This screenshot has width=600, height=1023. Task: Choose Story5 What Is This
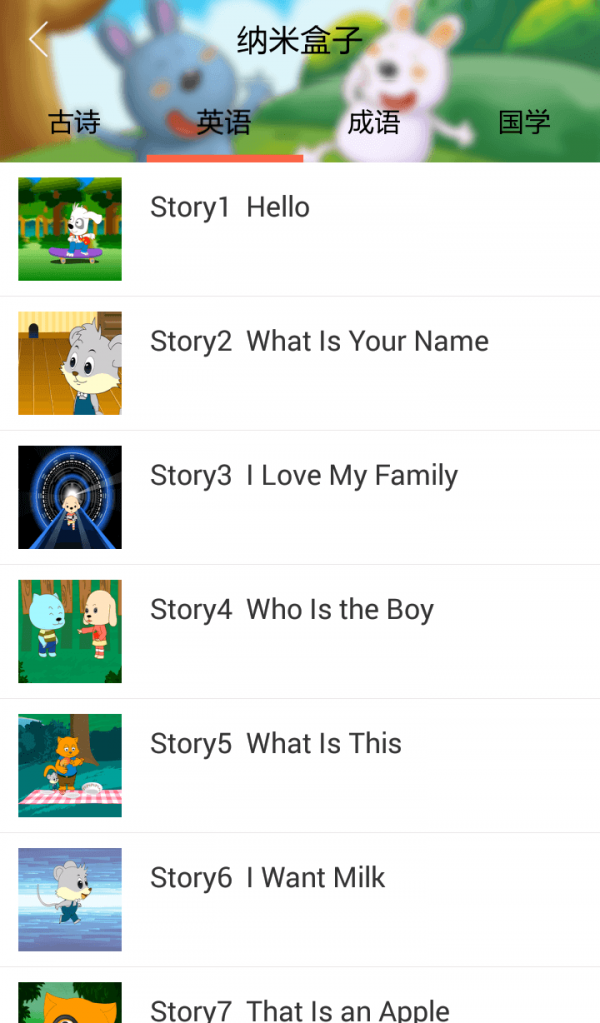coord(276,743)
